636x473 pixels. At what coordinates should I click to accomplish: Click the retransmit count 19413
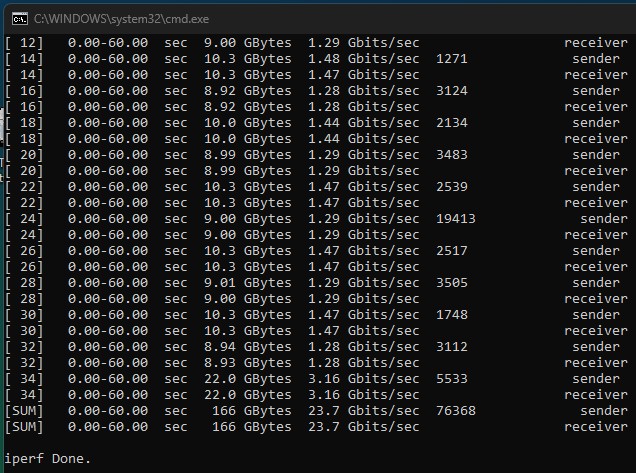(456, 219)
